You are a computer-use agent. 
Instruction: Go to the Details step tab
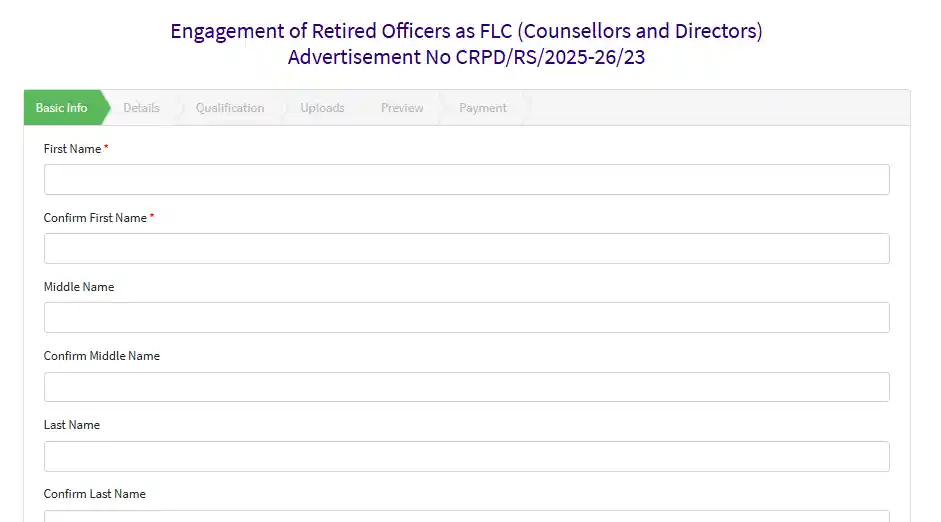click(x=141, y=108)
